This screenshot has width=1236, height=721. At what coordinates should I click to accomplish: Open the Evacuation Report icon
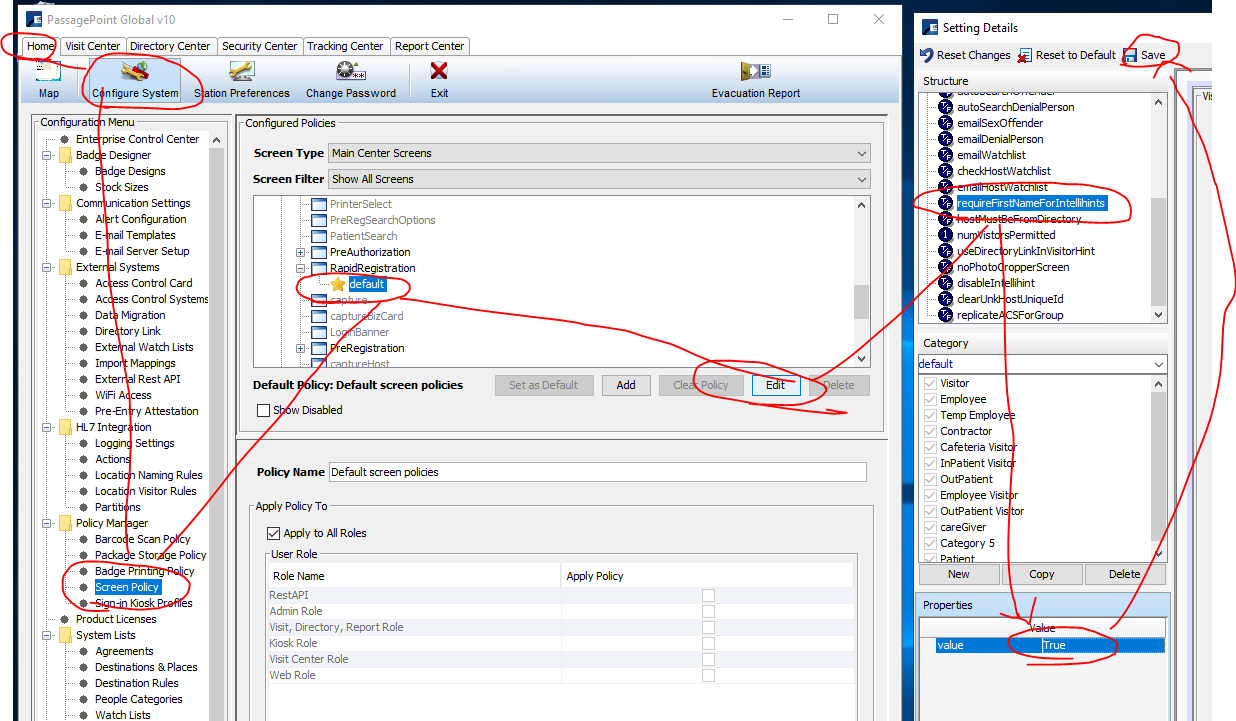tap(755, 72)
